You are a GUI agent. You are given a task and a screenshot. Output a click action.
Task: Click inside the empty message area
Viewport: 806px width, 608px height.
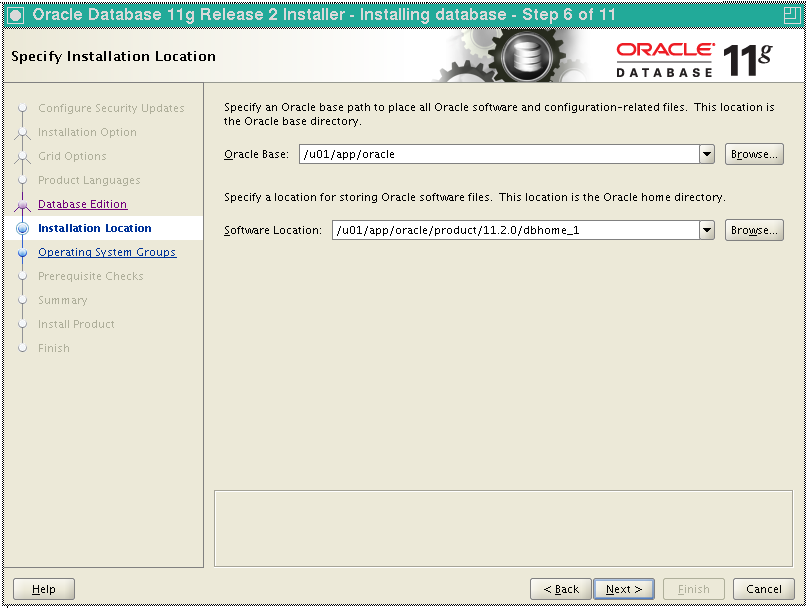point(503,528)
